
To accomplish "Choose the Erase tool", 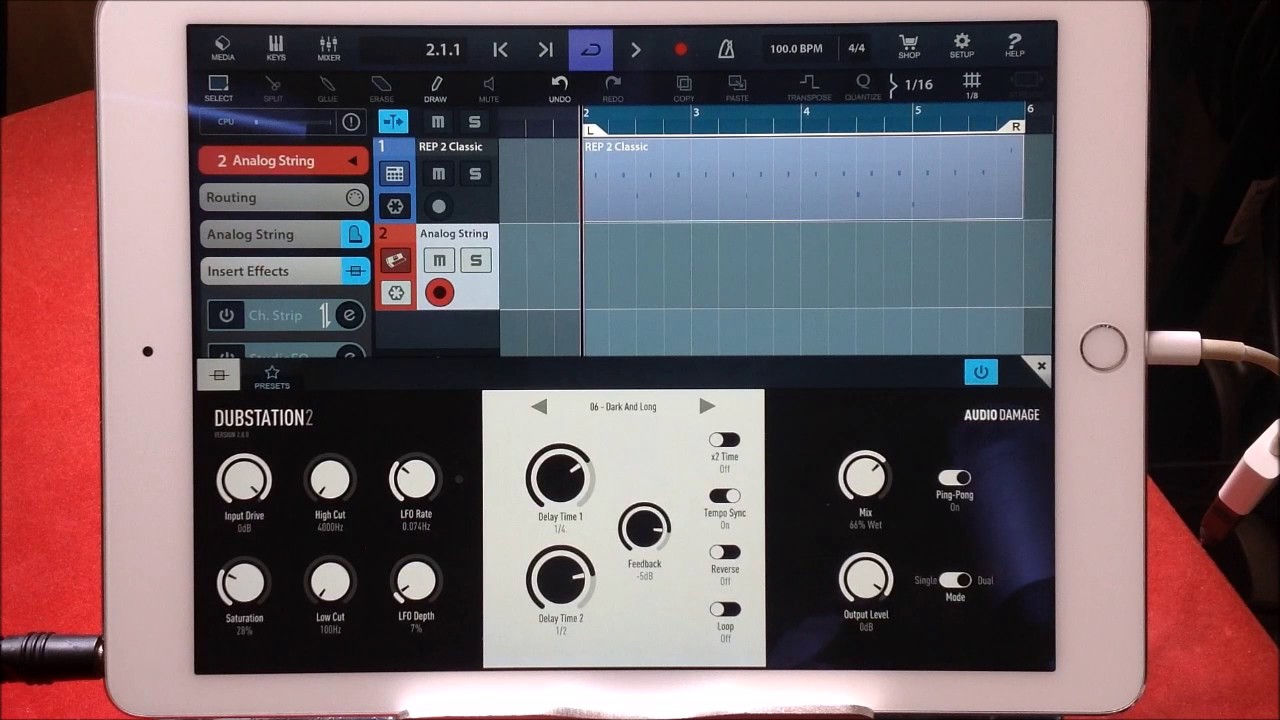I will (381, 88).
